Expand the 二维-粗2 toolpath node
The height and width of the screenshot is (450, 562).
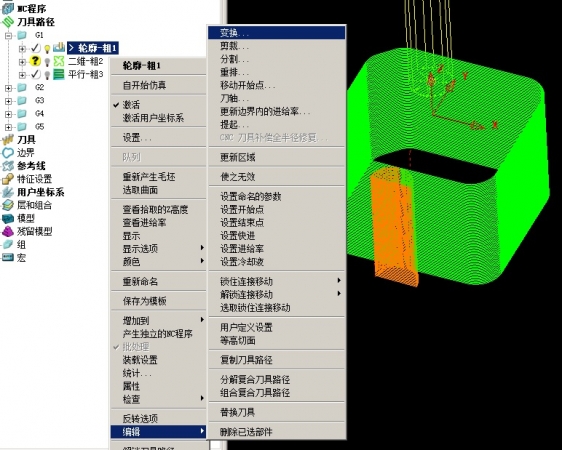(22, 62)
